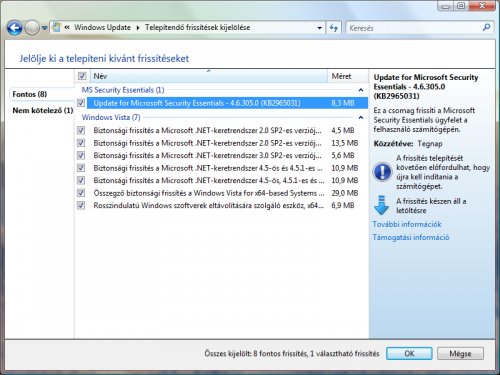Click the 29,0 MB size value

point(345,193)
